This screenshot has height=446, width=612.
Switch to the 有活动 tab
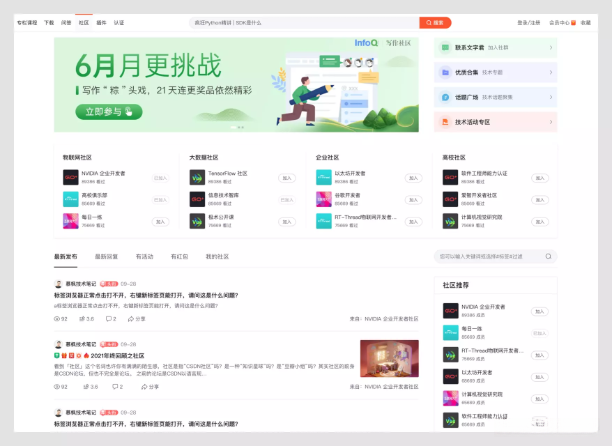point(144,256)
